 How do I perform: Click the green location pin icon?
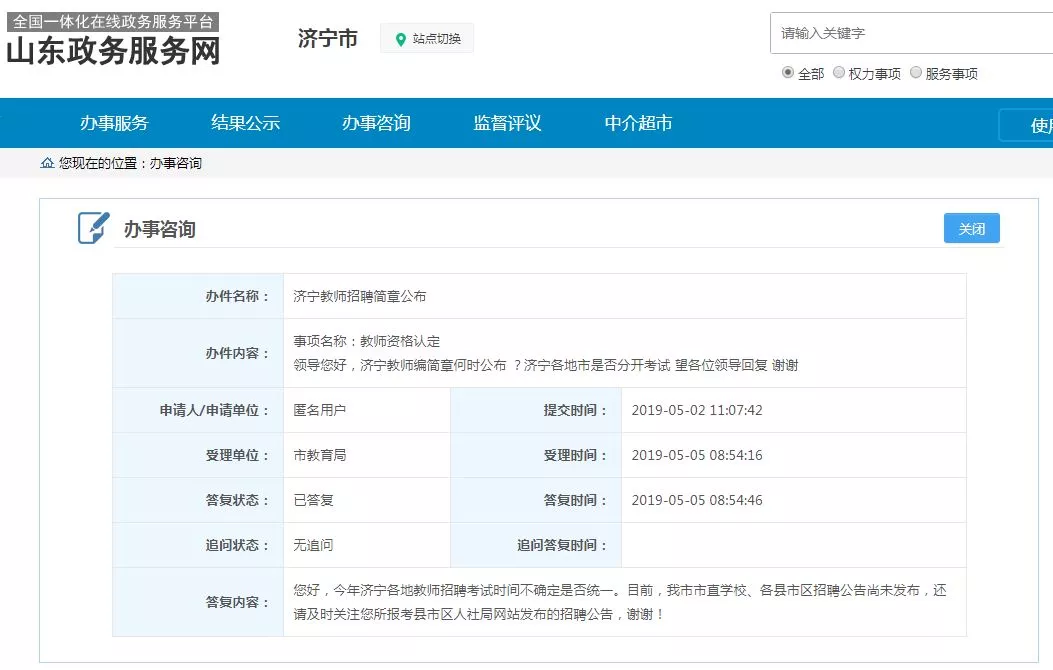401,40
